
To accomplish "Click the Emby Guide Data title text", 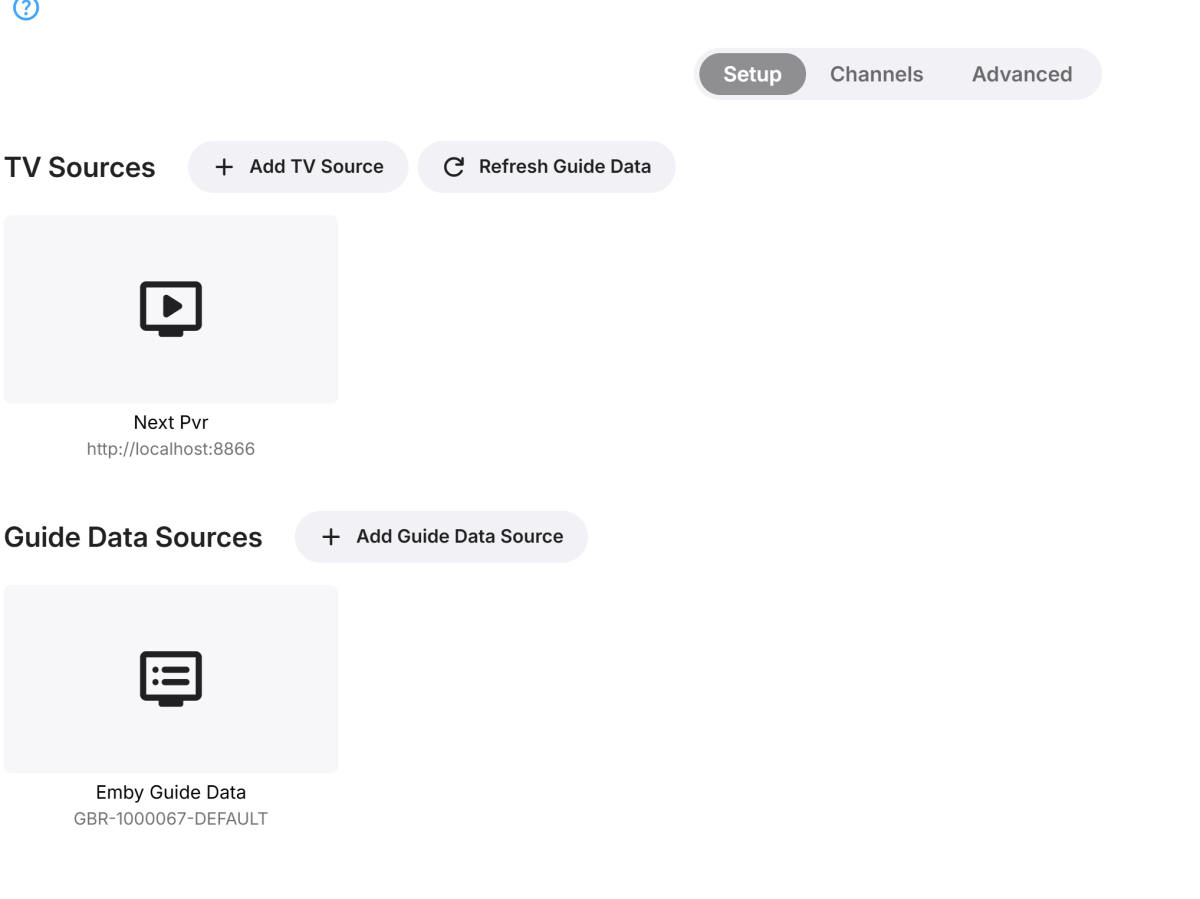I will click(x=171, y=793).
